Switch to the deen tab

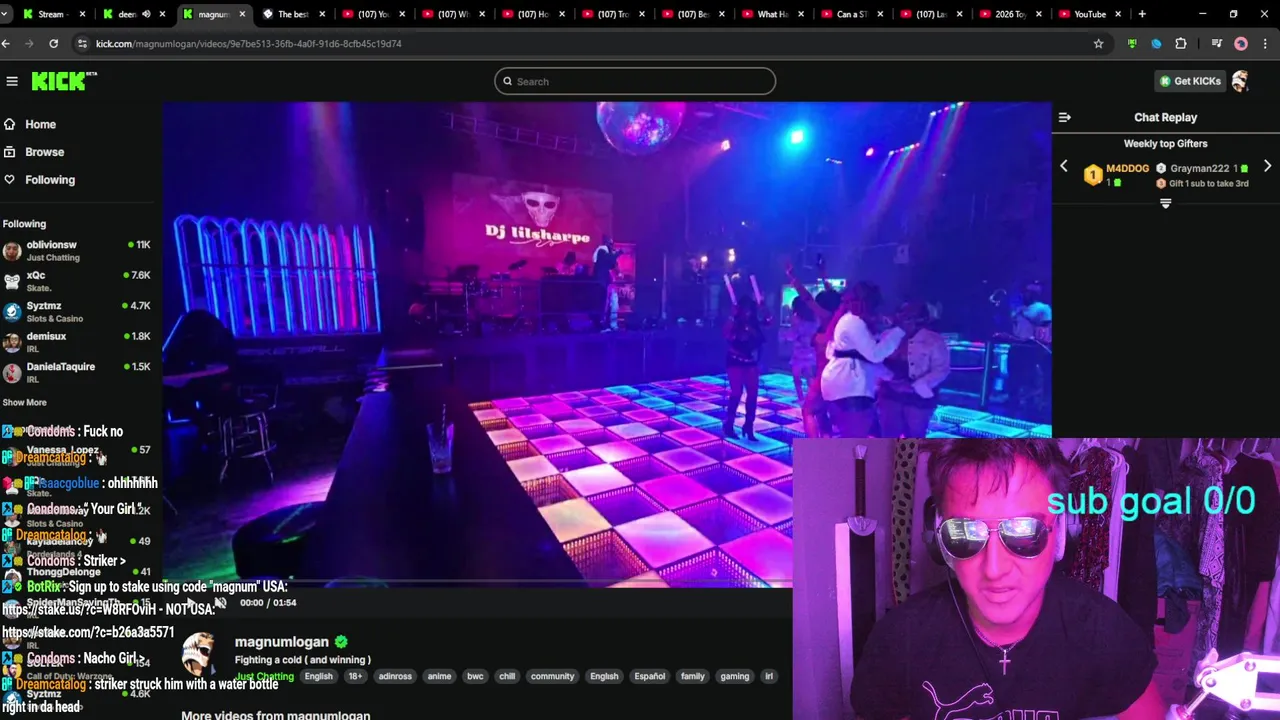tap(135, 14)
